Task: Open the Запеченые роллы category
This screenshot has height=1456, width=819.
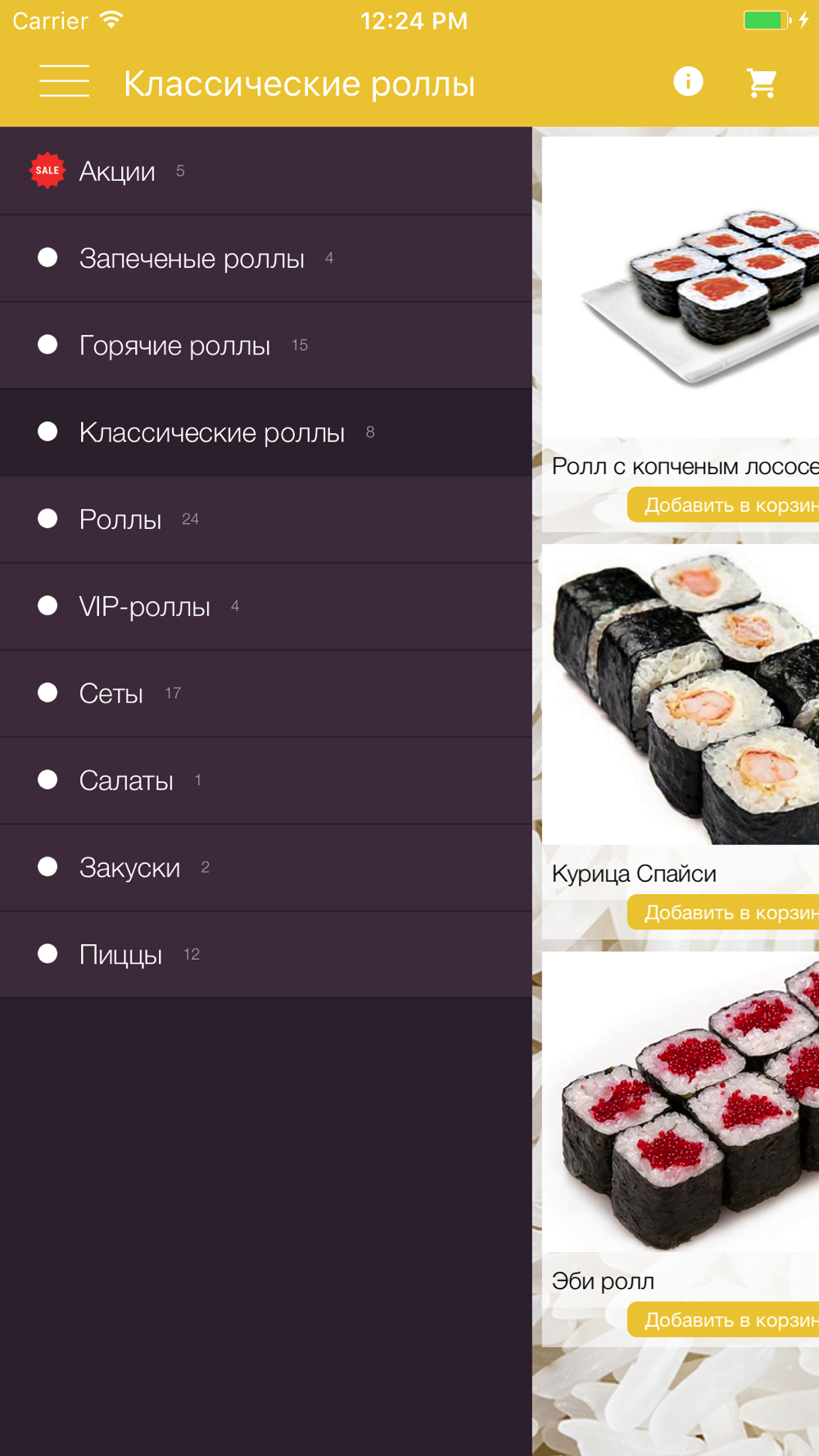Action: click(266, 259)
